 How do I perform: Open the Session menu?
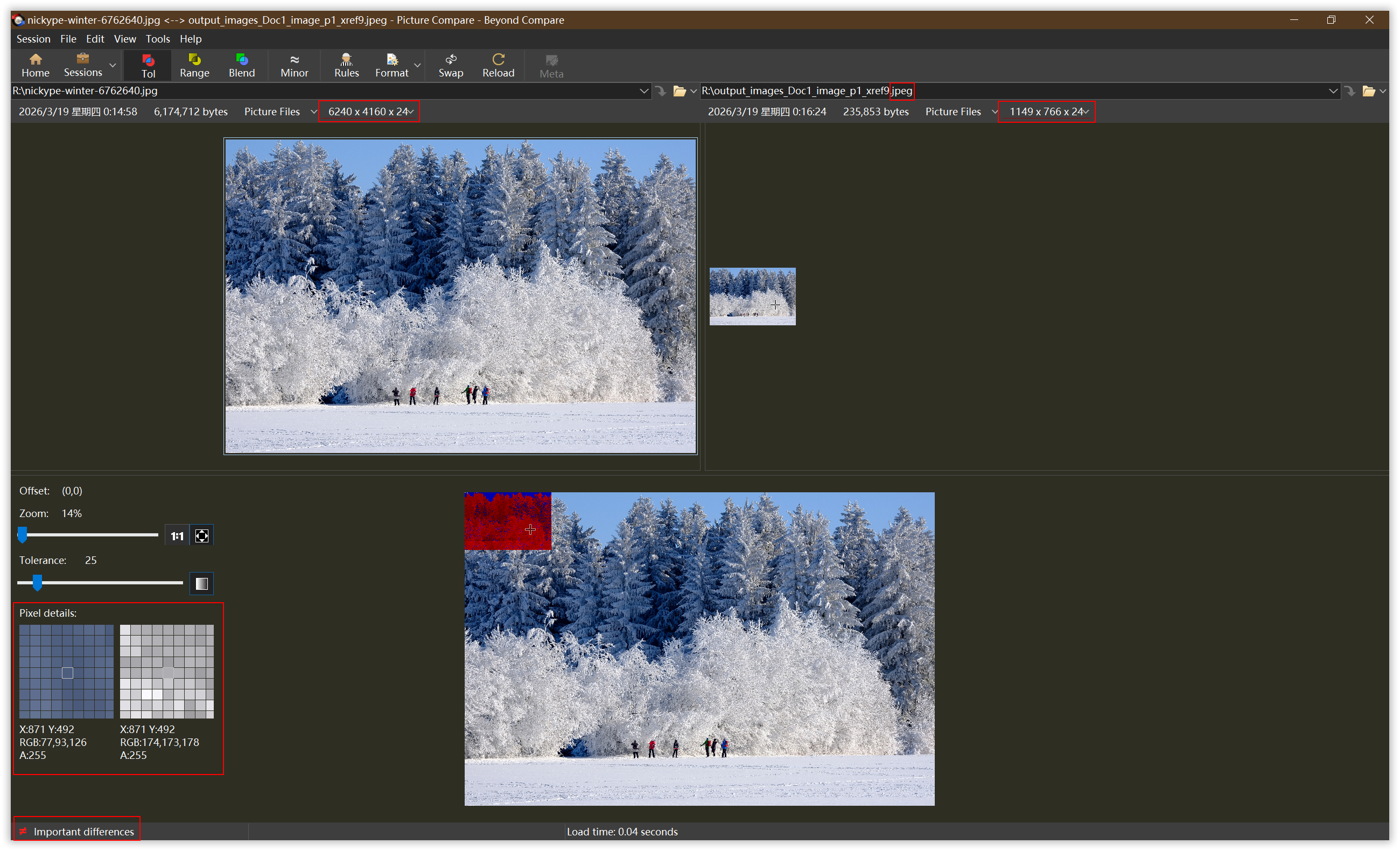[x=33, y=39]
